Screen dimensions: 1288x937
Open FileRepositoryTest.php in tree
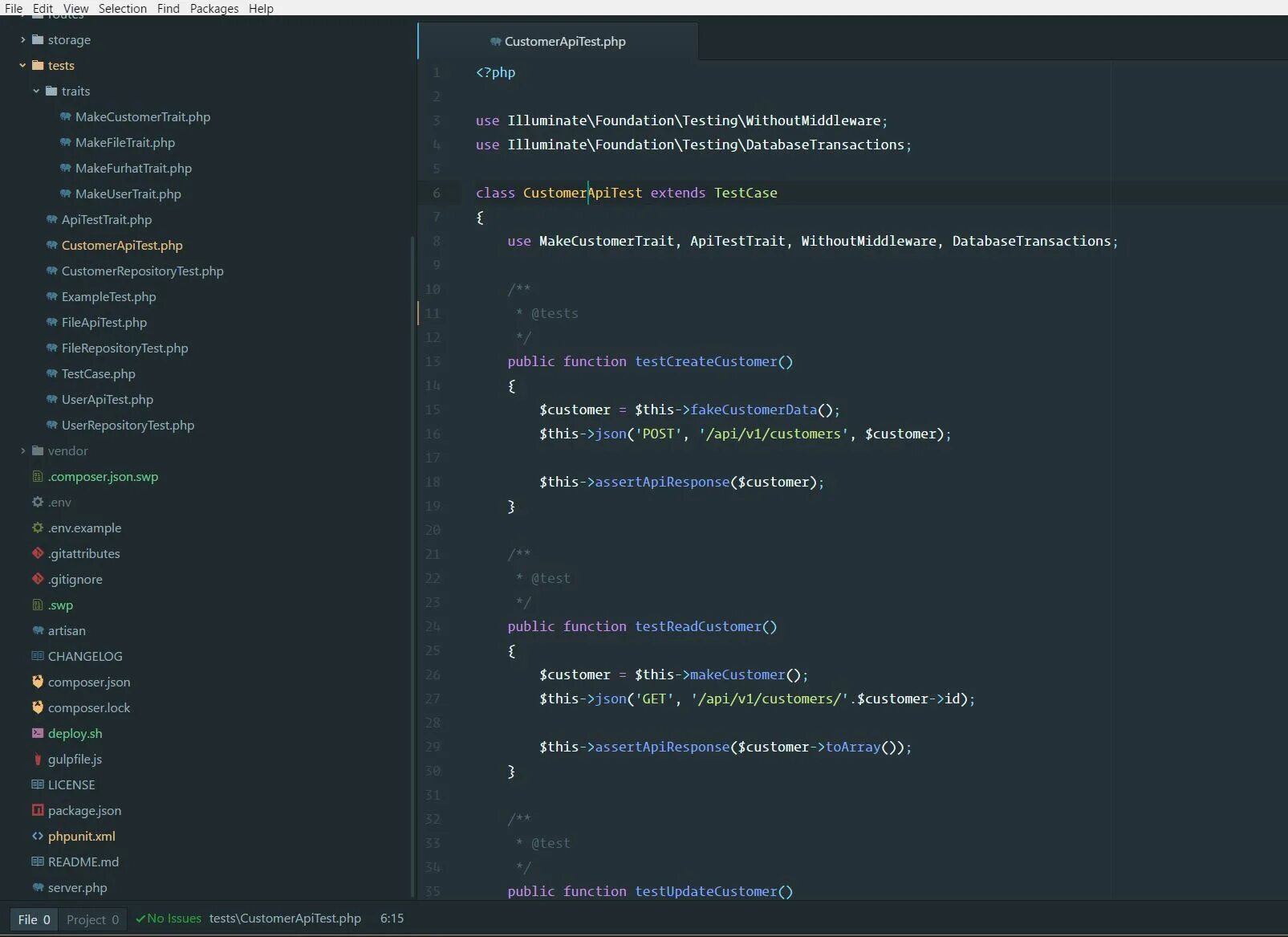coord(124,348)
